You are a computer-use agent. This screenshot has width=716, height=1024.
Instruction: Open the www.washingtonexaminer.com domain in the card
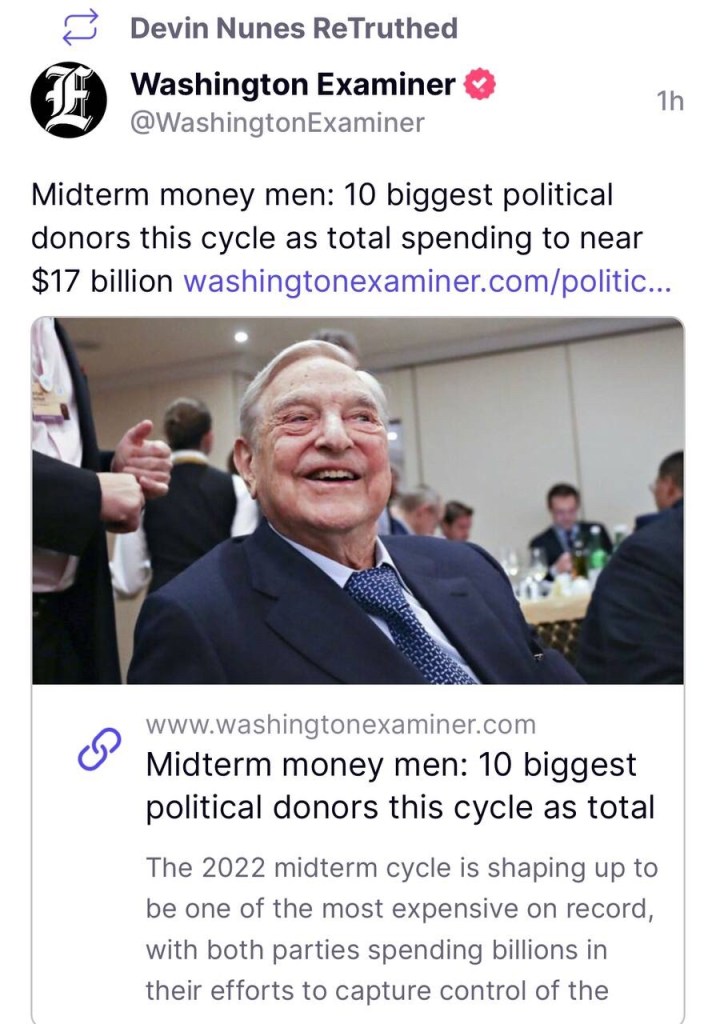(340, 724)
